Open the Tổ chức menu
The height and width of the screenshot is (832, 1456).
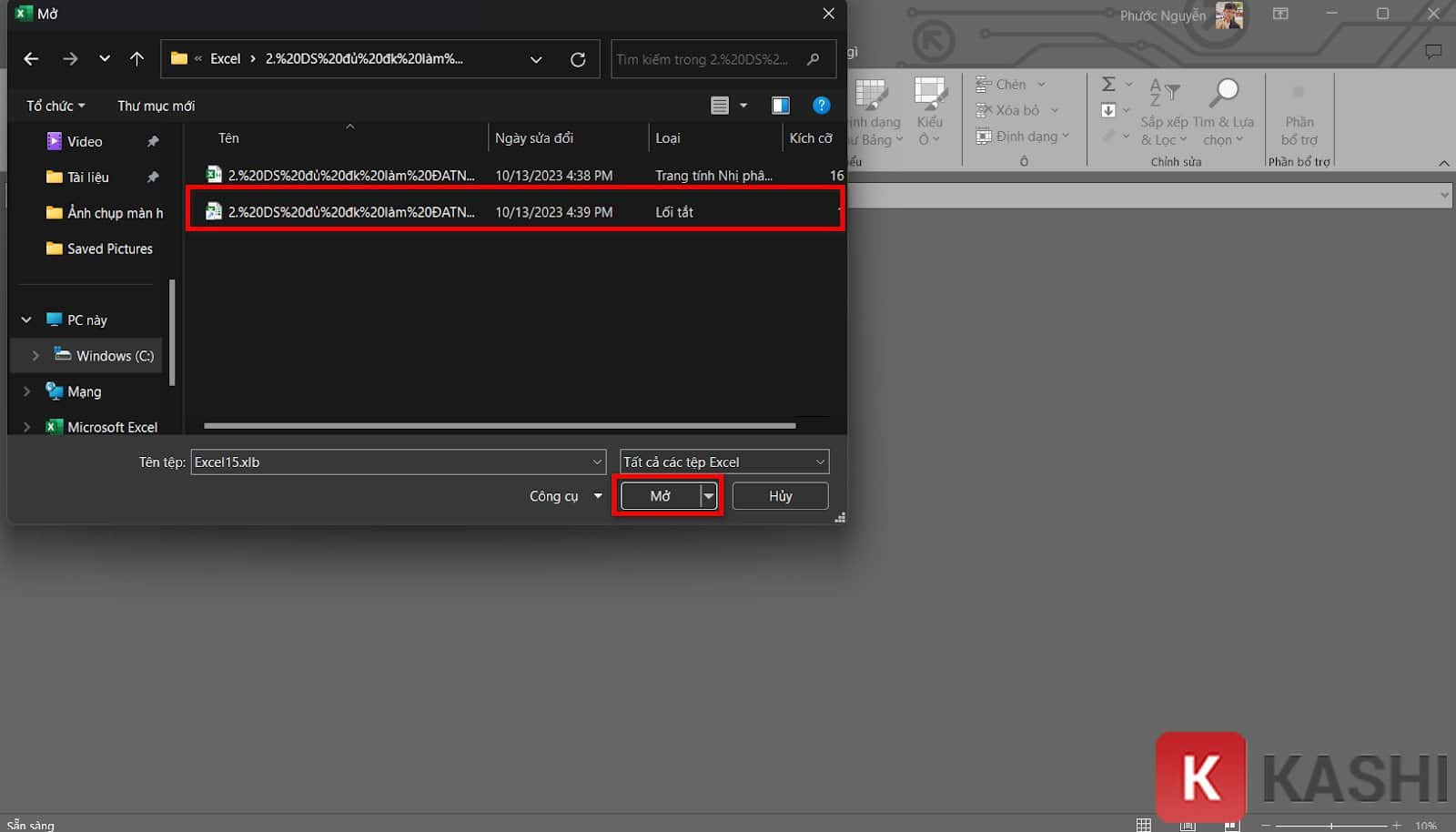pyautogui.click(x=55, y=106)
